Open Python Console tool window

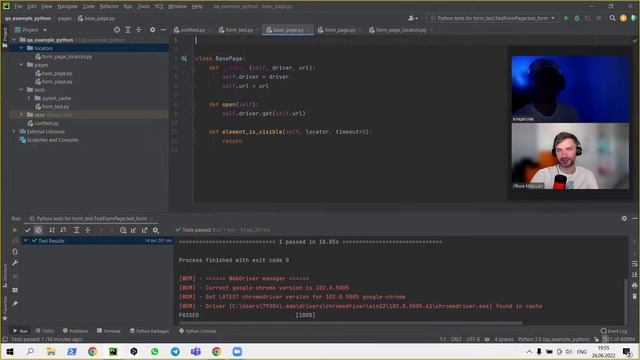pyautogui.click(x=198, y=331)
